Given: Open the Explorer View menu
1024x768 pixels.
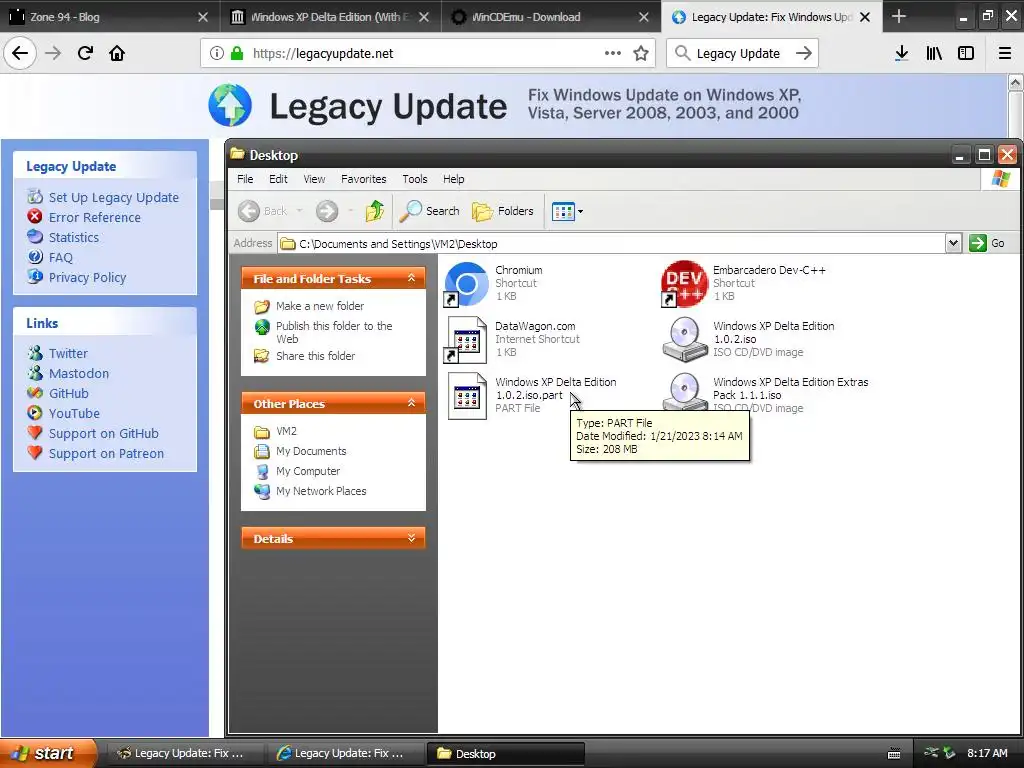Looking at the screenshot, I should pos(314,179).
